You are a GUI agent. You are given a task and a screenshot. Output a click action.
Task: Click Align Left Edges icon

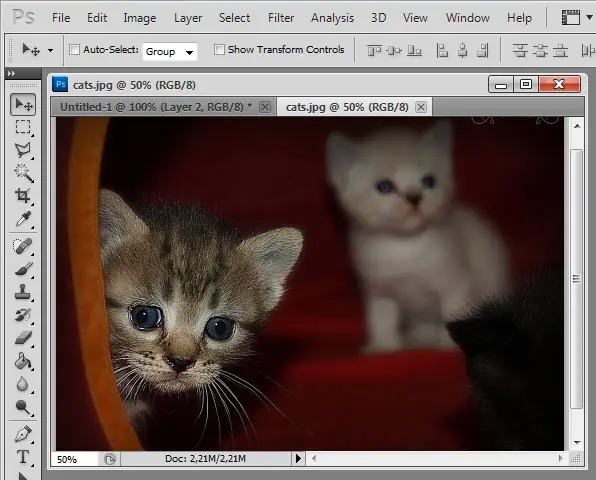click(442, 50)
